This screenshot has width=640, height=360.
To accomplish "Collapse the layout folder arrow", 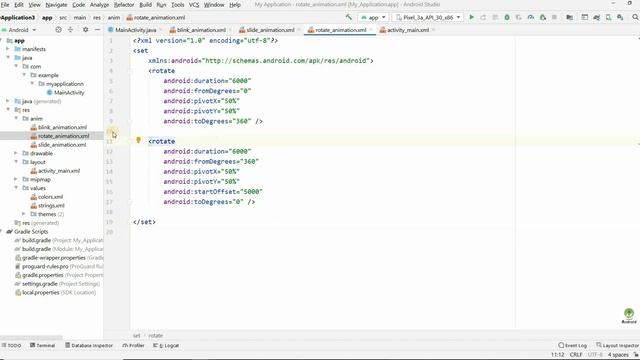I will [x=16, y=162].
